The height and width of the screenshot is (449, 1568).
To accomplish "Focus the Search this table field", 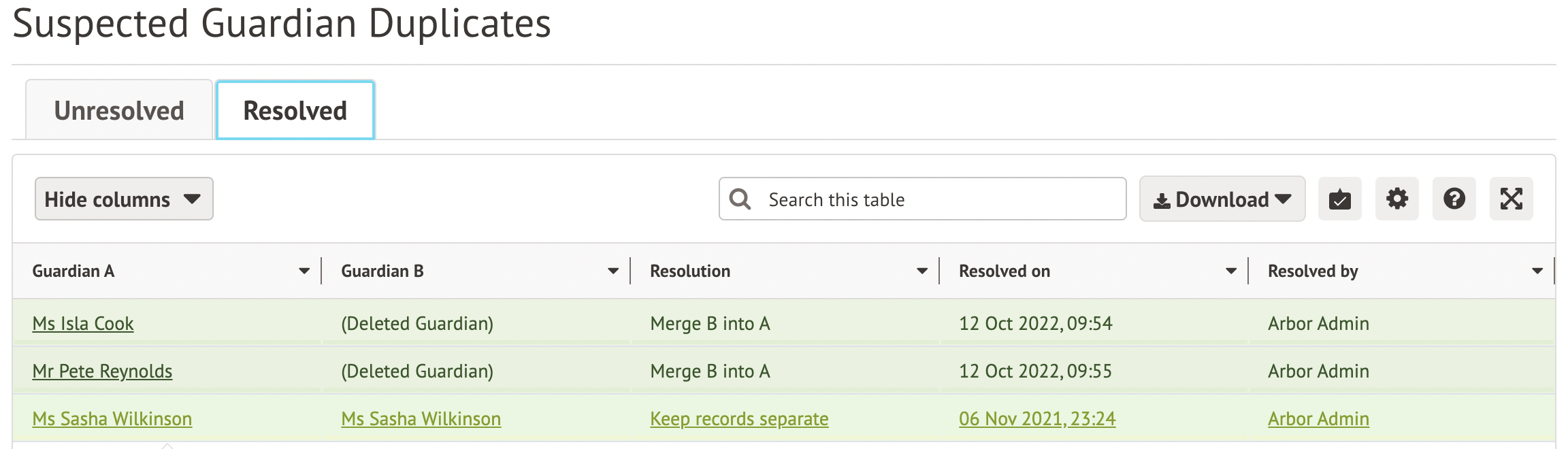I will point(939,199).
